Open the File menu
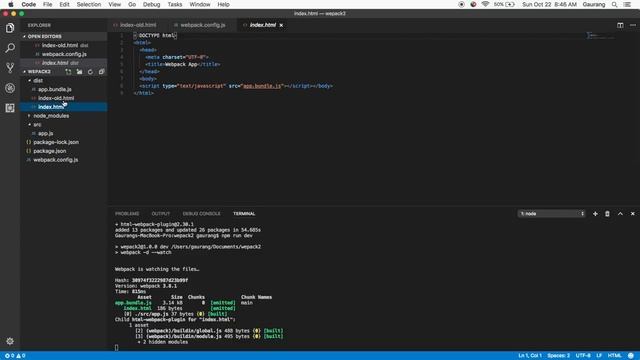 (47, 4)
